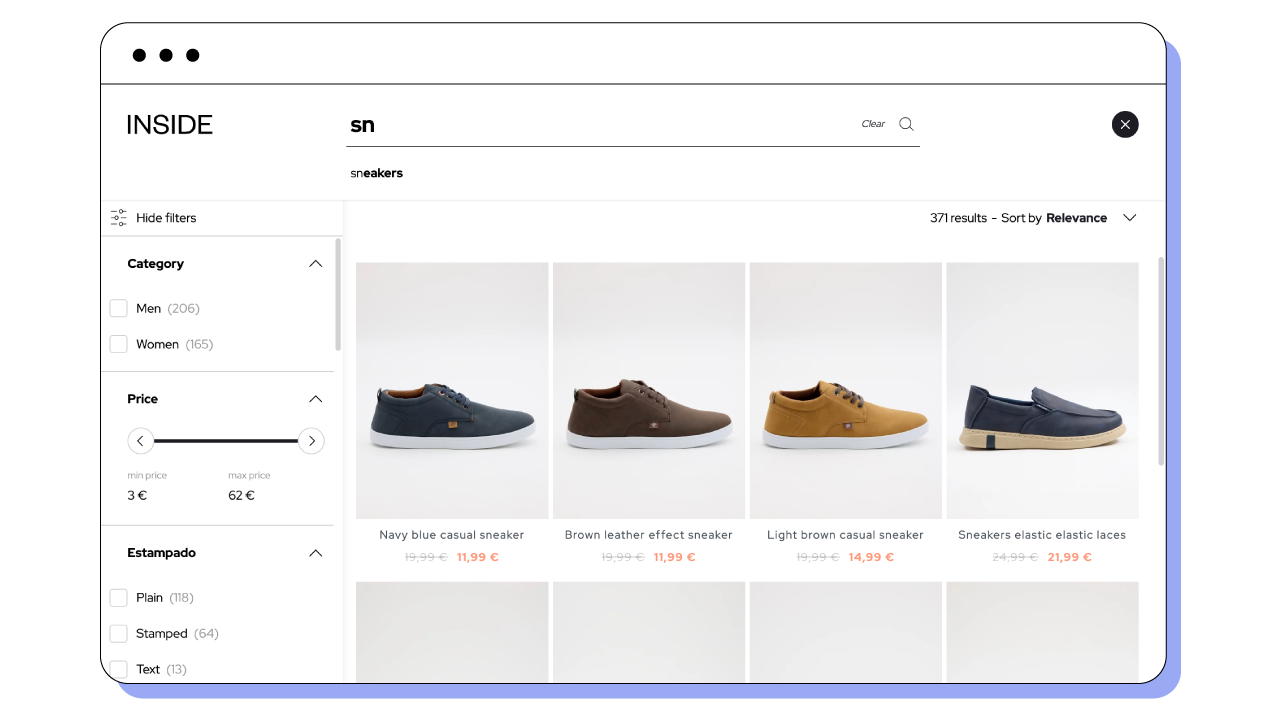This screenshot has width=1280, height=720.
Task: Click the filter icon beside Hide filters
Action: tap(117, 217)
